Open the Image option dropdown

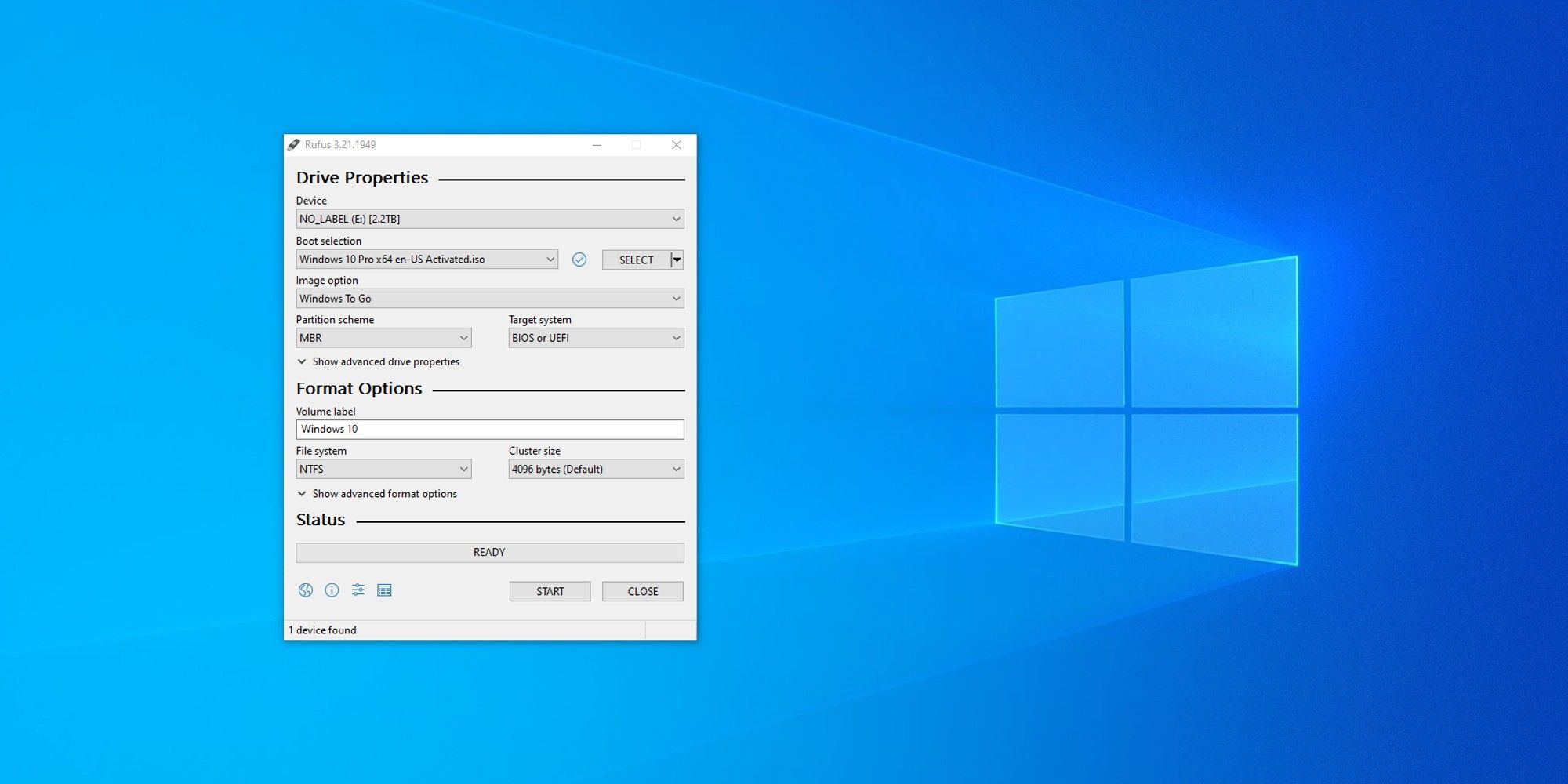[490, 299]
